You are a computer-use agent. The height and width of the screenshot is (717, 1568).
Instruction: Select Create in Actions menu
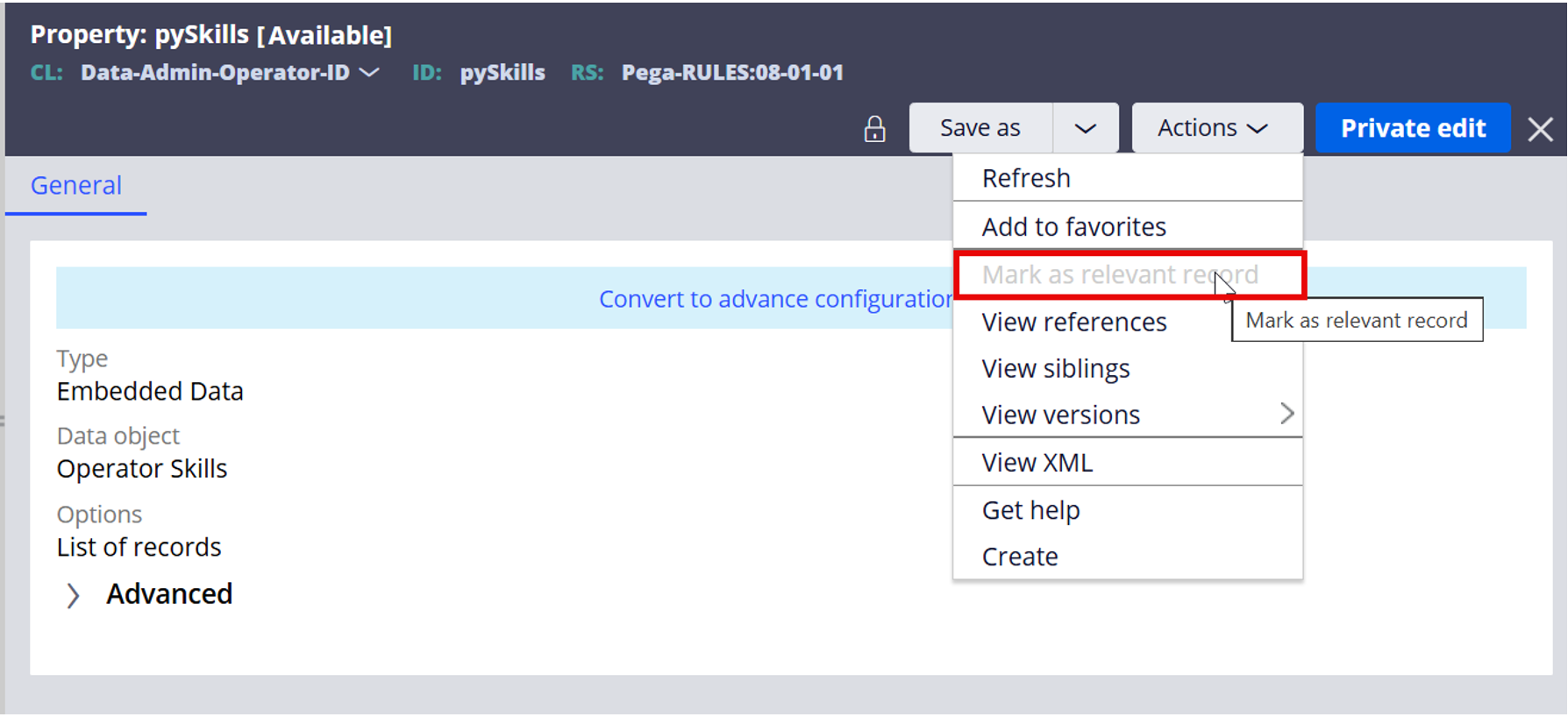pos(1019,557)
